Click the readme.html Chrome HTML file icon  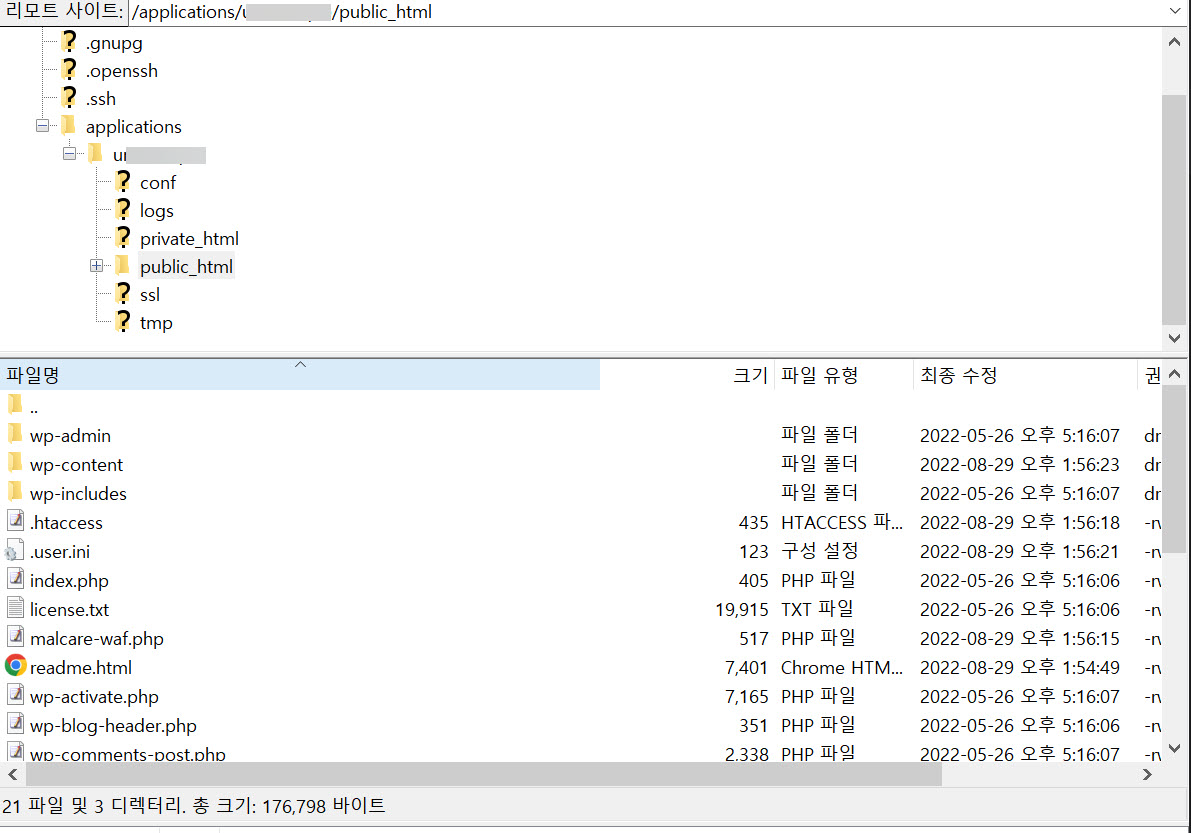coord(15,666)
